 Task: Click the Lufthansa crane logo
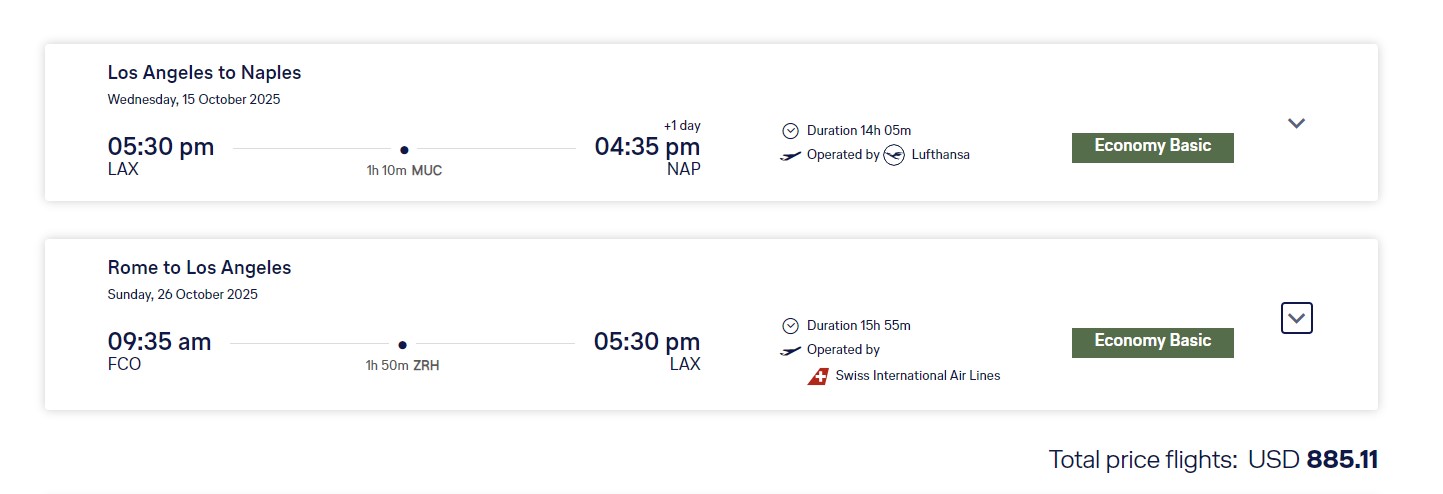pos(894,155)
